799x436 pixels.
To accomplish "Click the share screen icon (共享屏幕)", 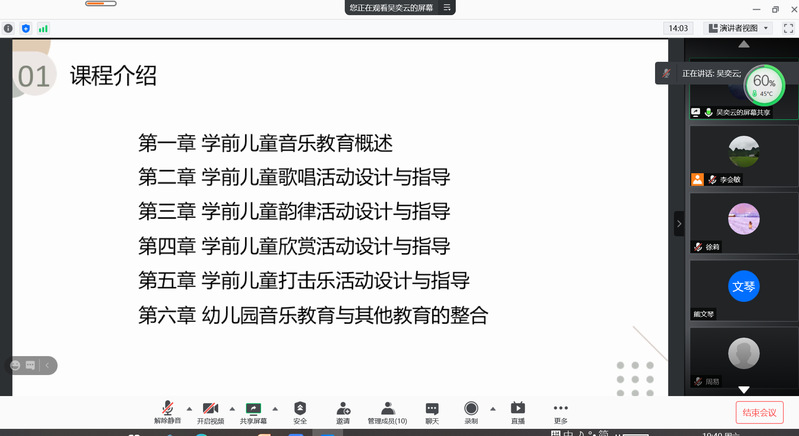I will [x=253, y=409].
